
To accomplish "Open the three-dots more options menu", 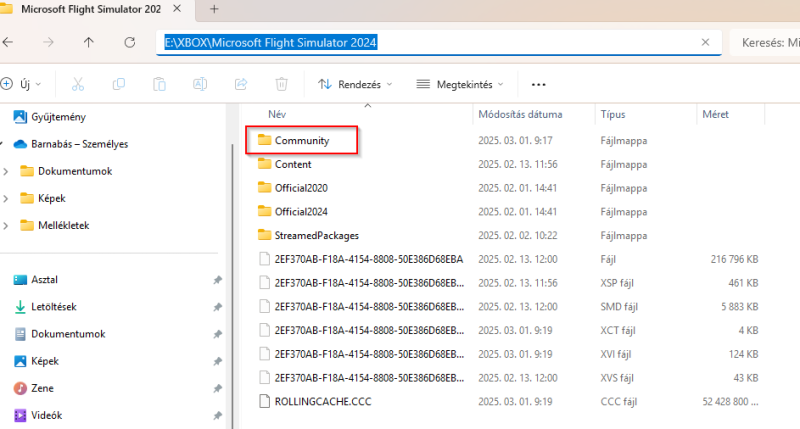I will point(538,85).
